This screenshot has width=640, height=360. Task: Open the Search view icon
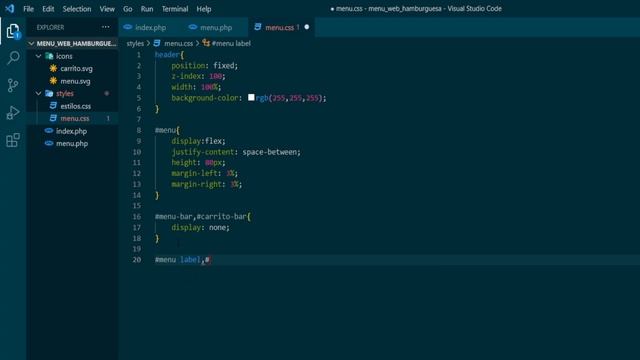point(13,58)
